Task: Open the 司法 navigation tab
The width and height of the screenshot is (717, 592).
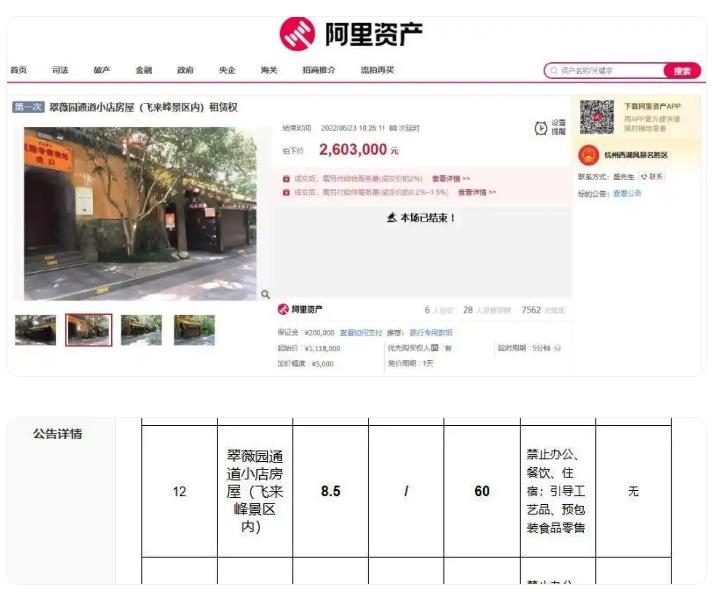Action: (x=60, y=70)
